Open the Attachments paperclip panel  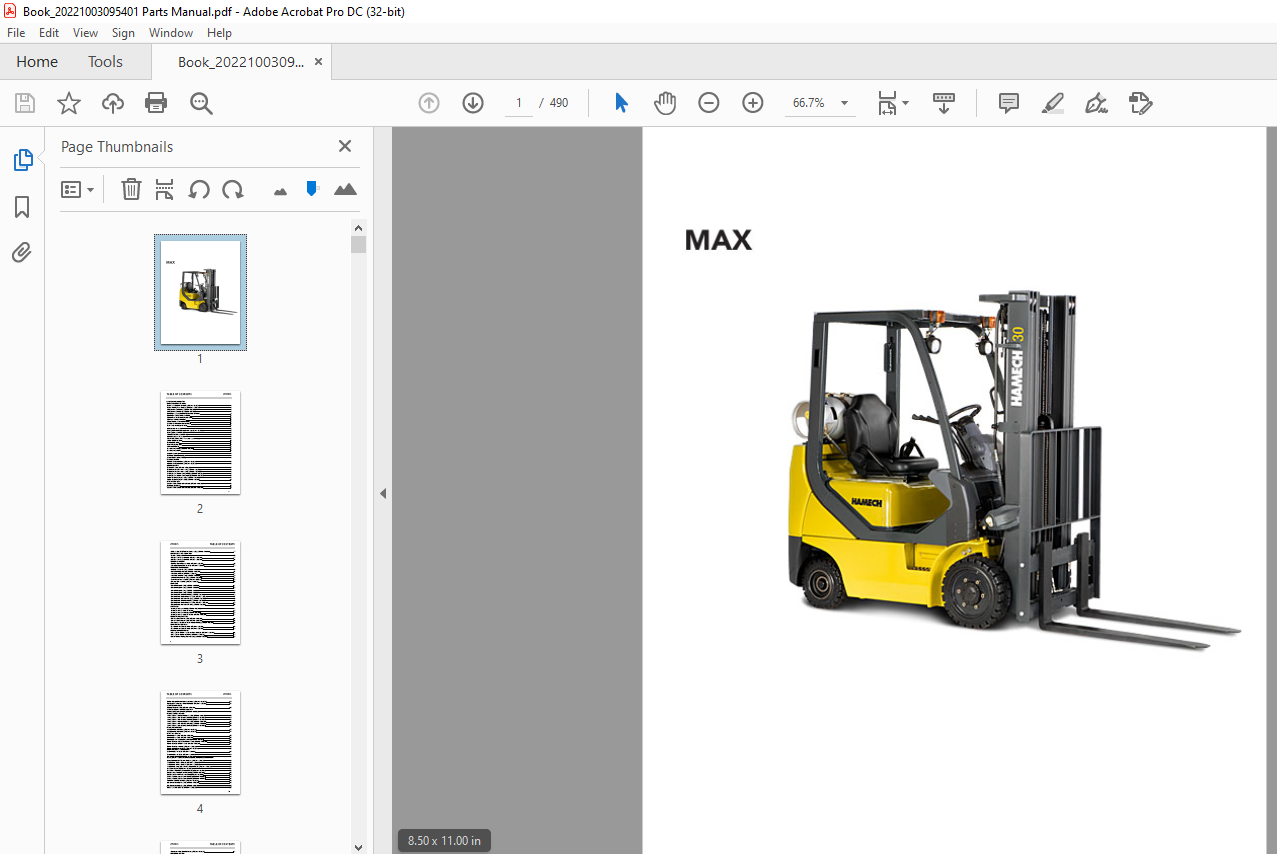tap(22, 253)
